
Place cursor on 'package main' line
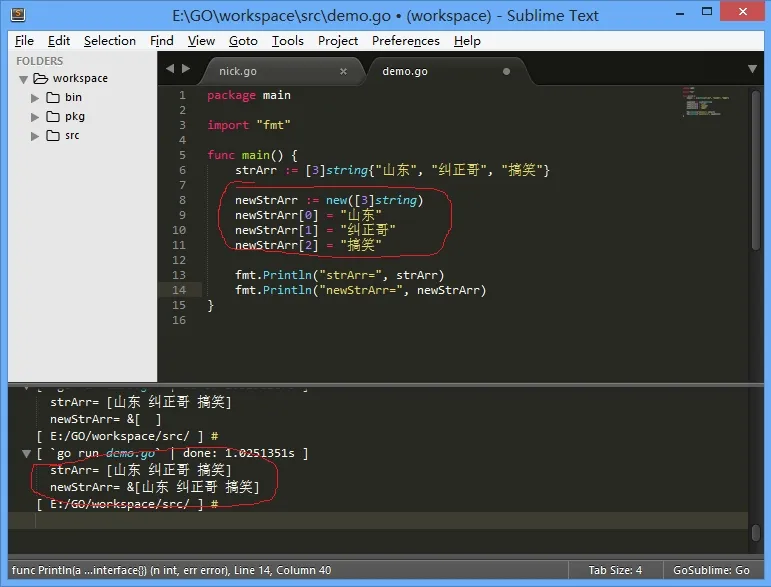click(249, 95)
